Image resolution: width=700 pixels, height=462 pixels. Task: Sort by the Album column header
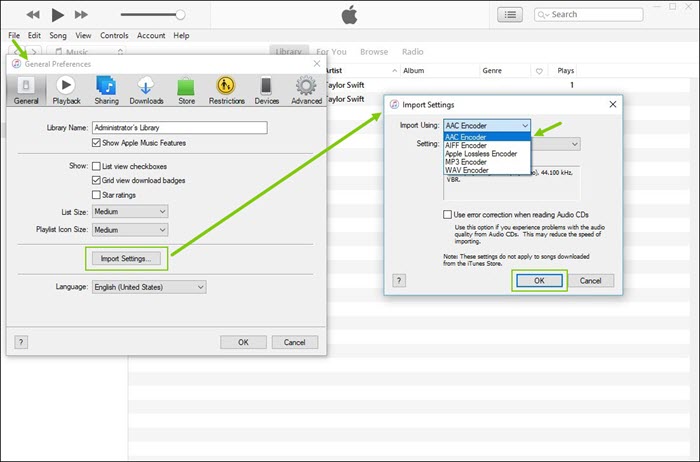(439, 71)
